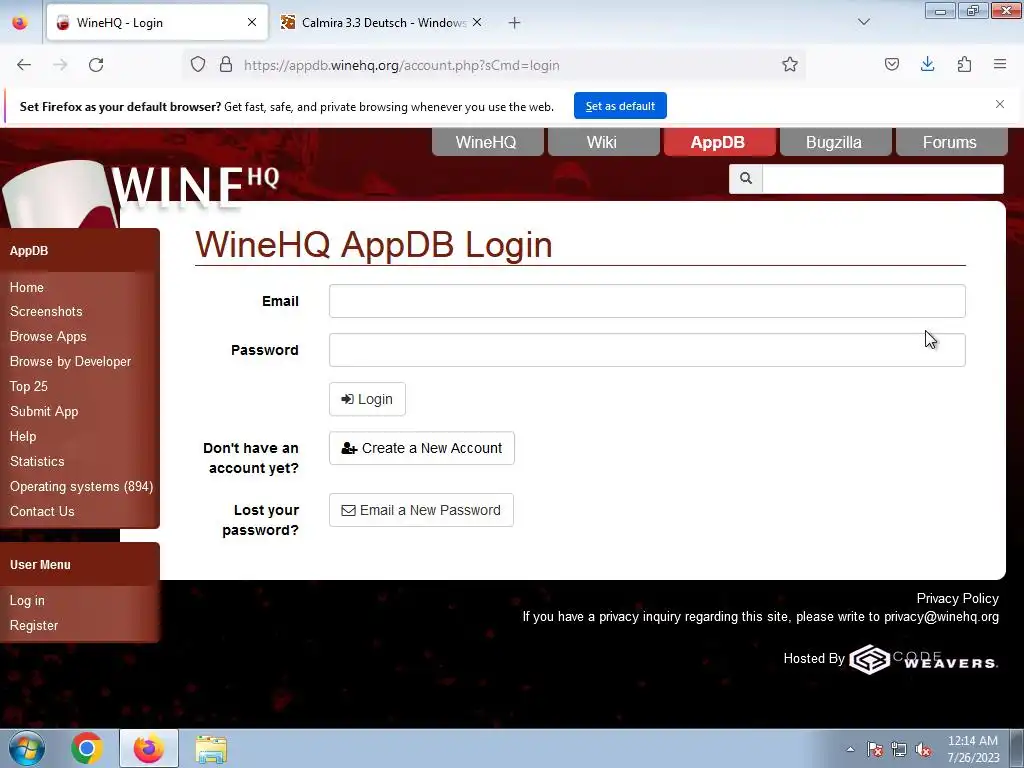The height and width of the screenshot is (768, 1024).
Task: Focus the Password input field
Action: click(x=647, y=350)
